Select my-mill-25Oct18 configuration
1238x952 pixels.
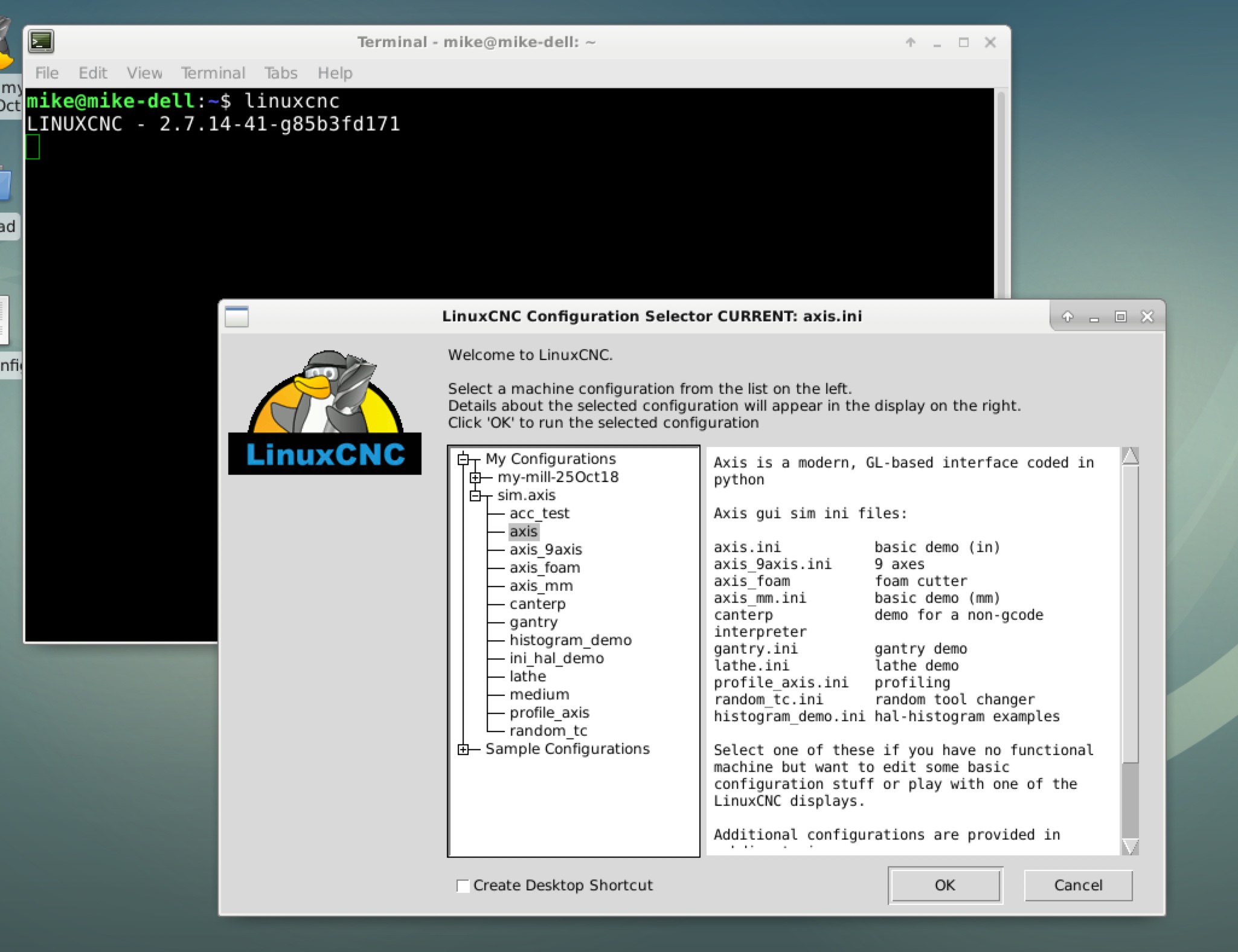(558, 477)
